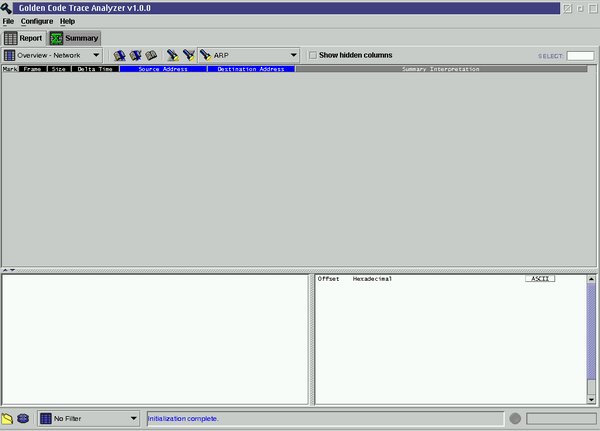
Task: Click the Destination Address column header
Action: (x=251, y=69)
